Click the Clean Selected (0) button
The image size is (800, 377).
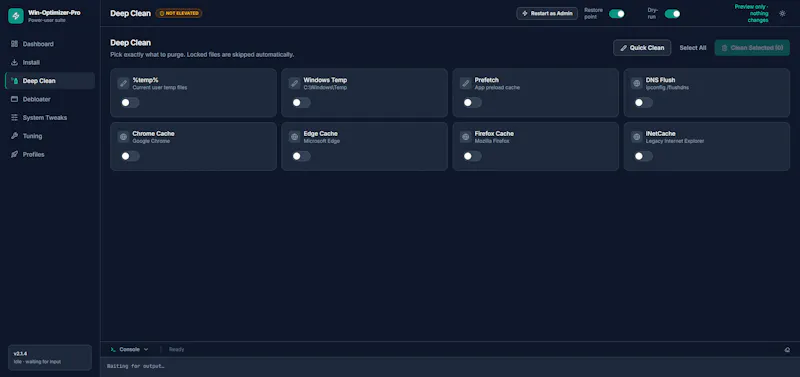[752, 48]
